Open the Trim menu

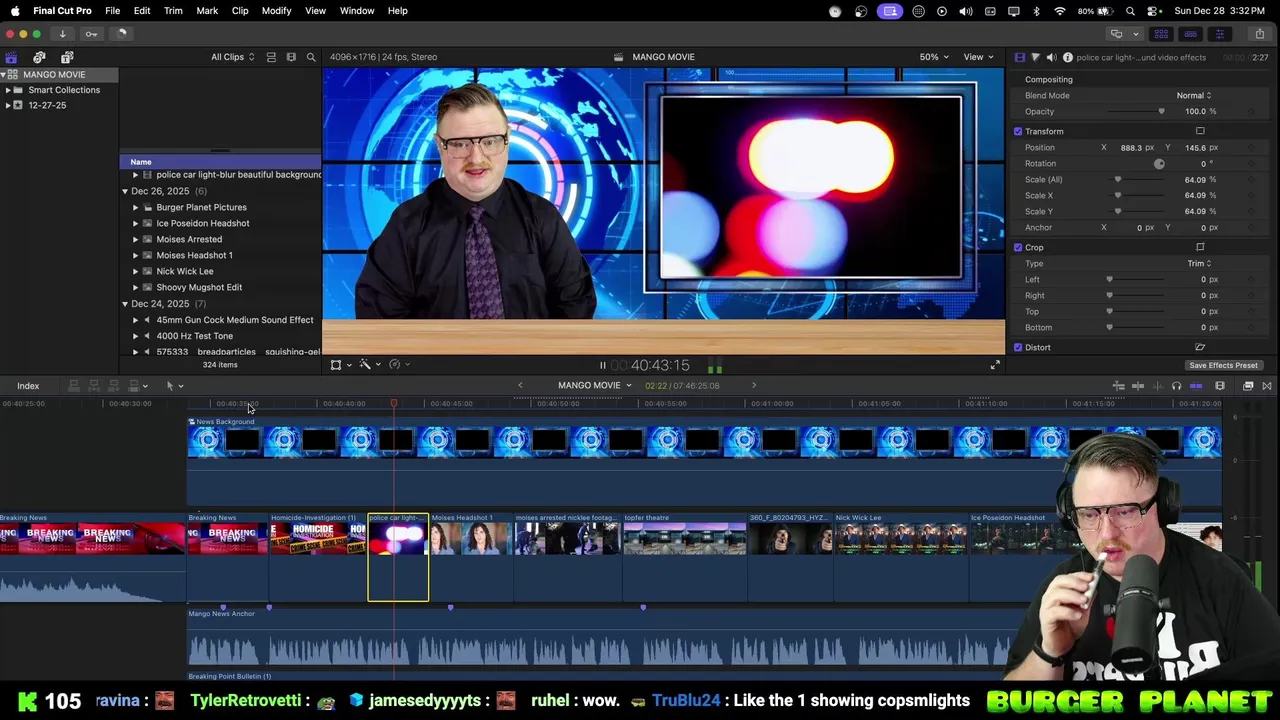(x=173, y=11)
